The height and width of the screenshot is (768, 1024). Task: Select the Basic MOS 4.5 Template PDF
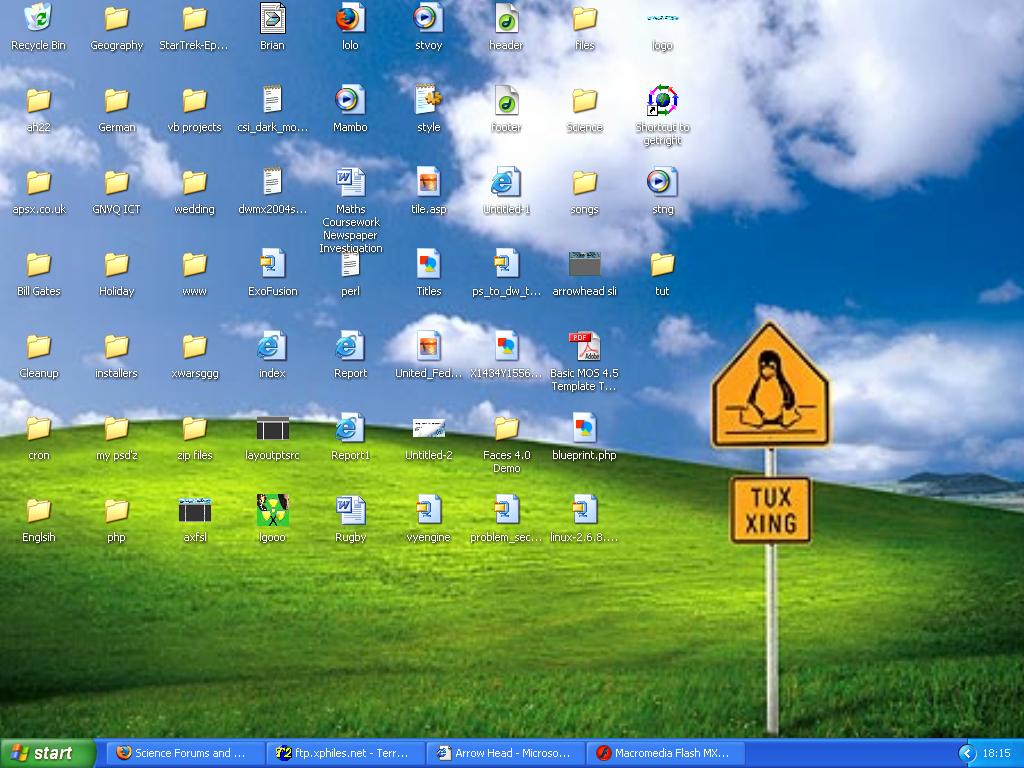[584, 347]
